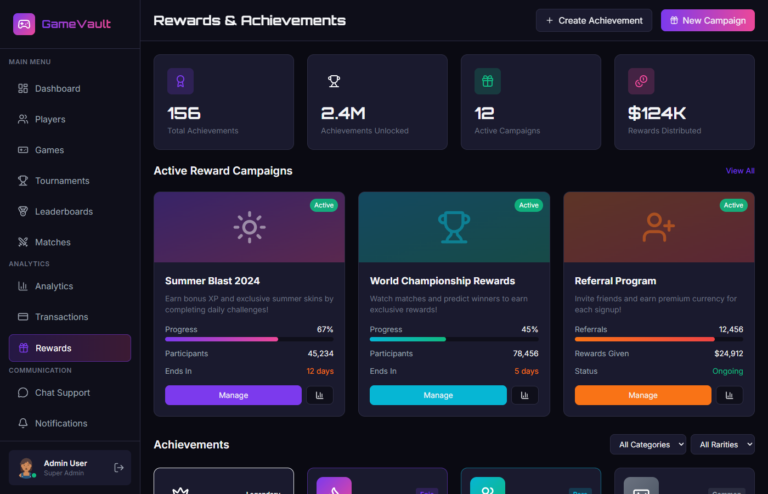768x494 pixels.
Task: Click the Summer Blast 67% progress bar
Action: (249, 339)
